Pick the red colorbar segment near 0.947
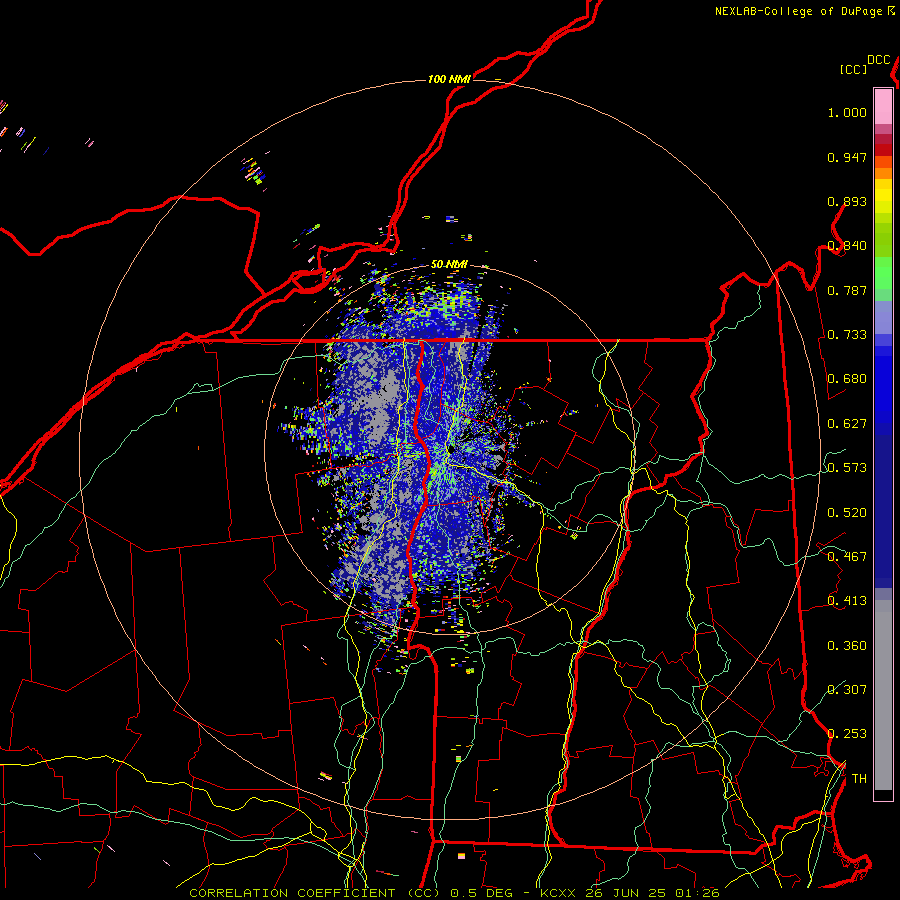 pyautogui.click(x=883, y=150)
